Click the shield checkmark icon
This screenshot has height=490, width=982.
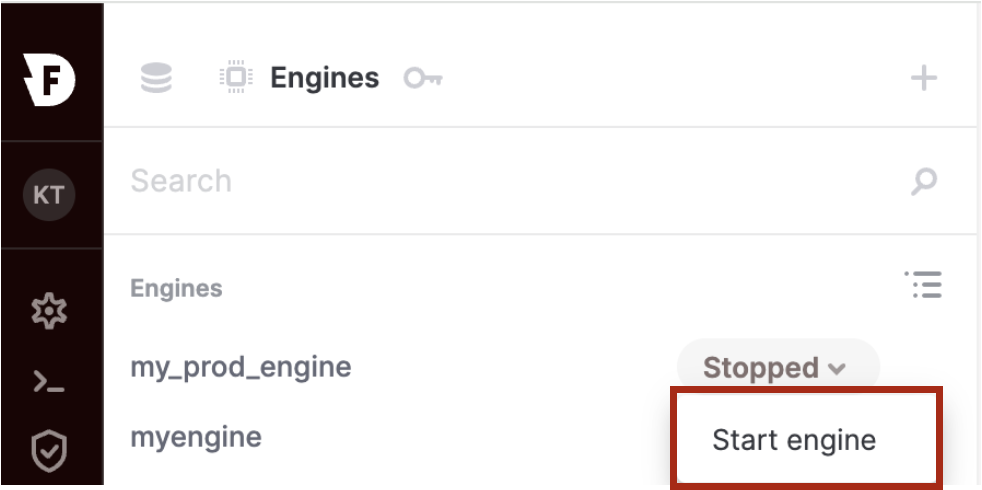coord(49,451)
